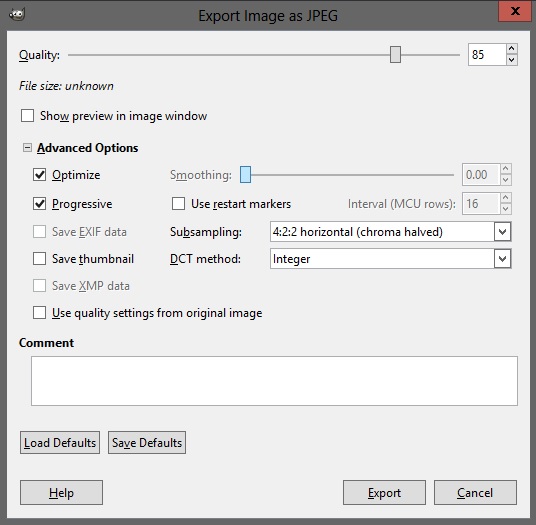
Task: Click the 'Advanced Options' heading label
Action: (88, 148)
